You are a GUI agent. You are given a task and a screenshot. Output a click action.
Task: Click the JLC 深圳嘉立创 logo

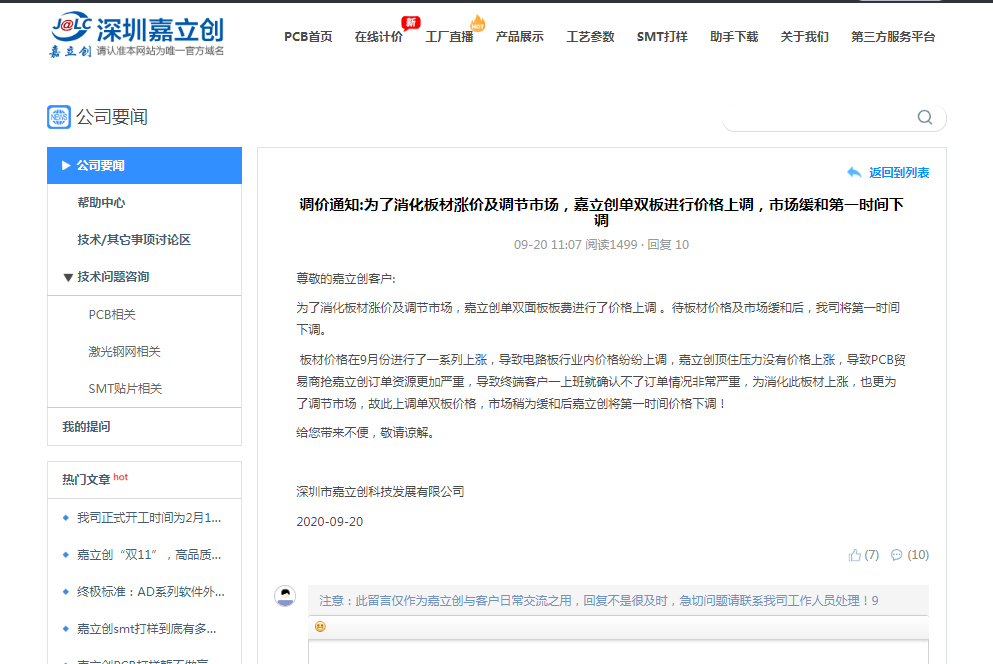click(137, 34)
